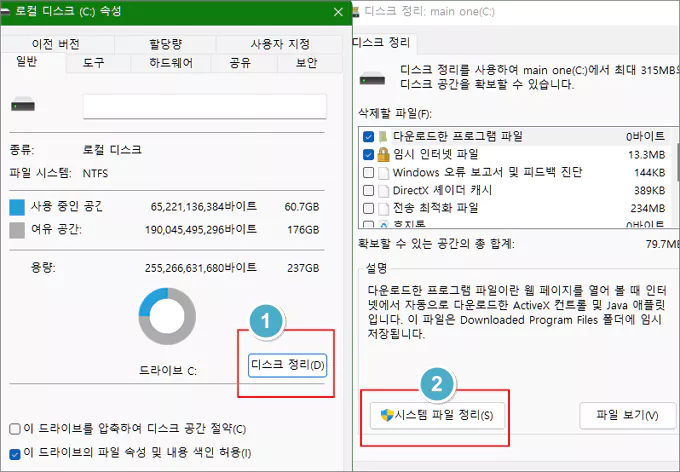Click the gray 여유 공간 color square
This screenshot has width=680, height=472.
tap(17, 230)
